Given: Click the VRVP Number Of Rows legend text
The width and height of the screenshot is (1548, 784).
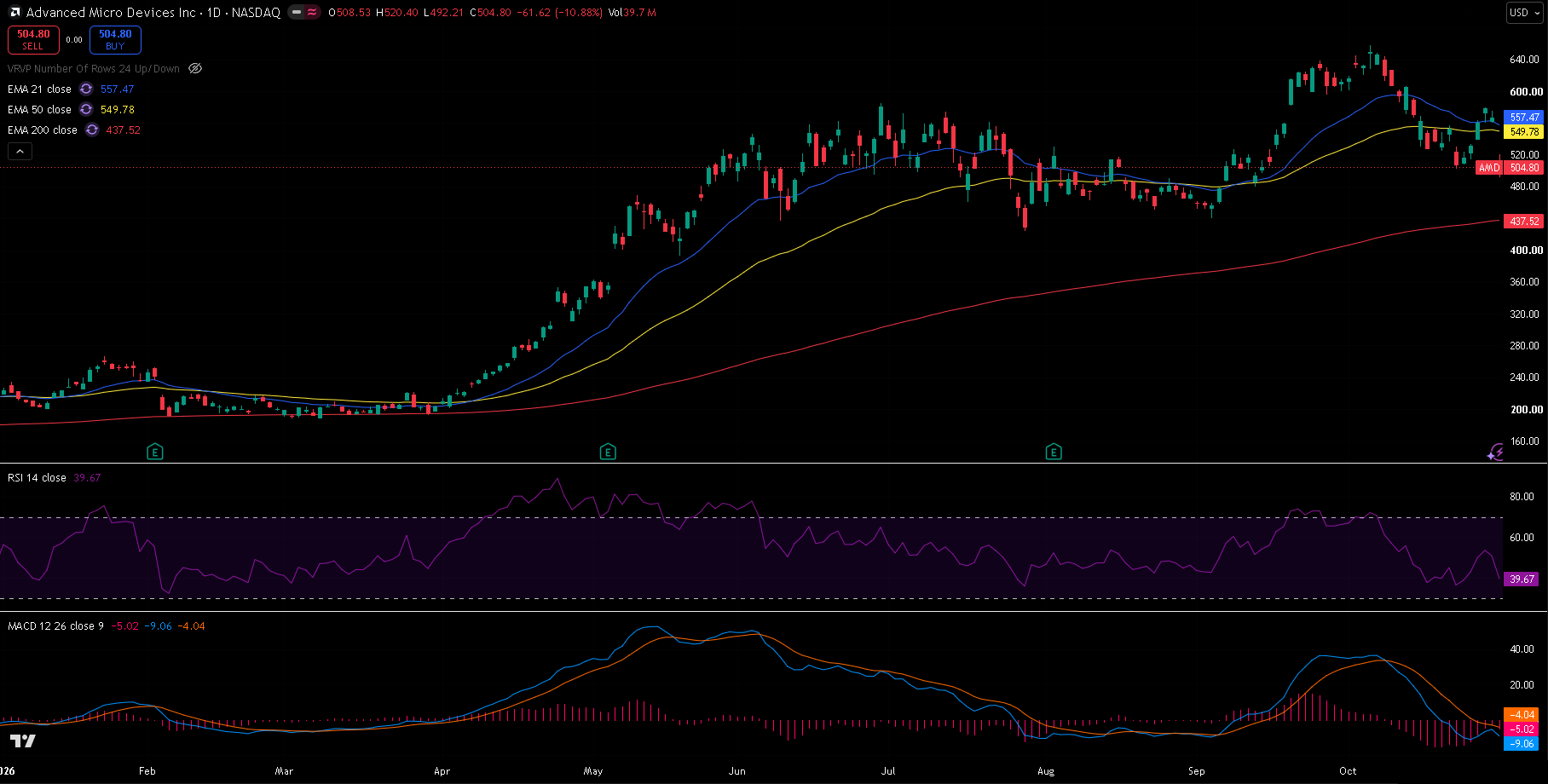Looking at the screenshot, I should (x=94, y=68).
